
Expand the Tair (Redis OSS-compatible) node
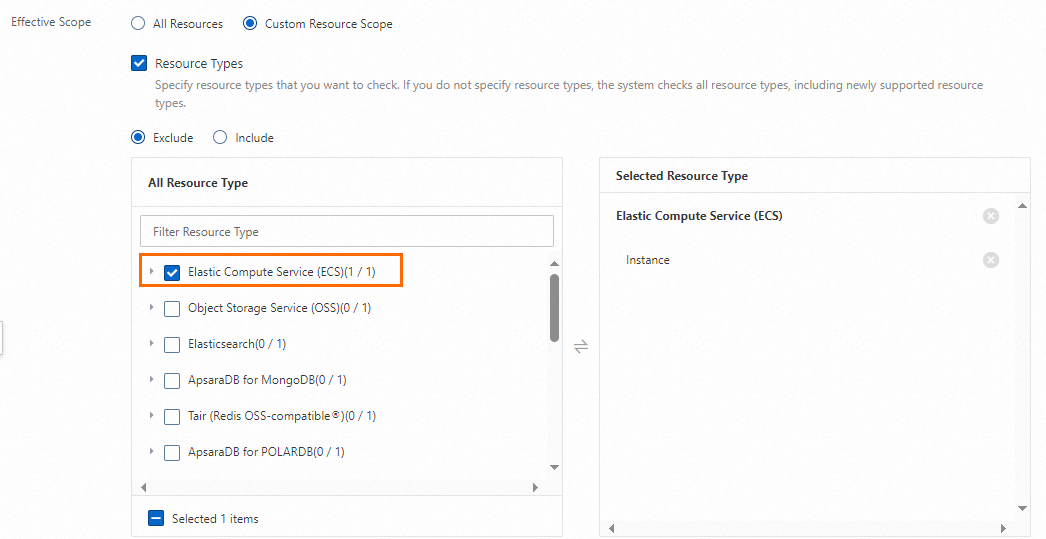click(x=151, y=416)
